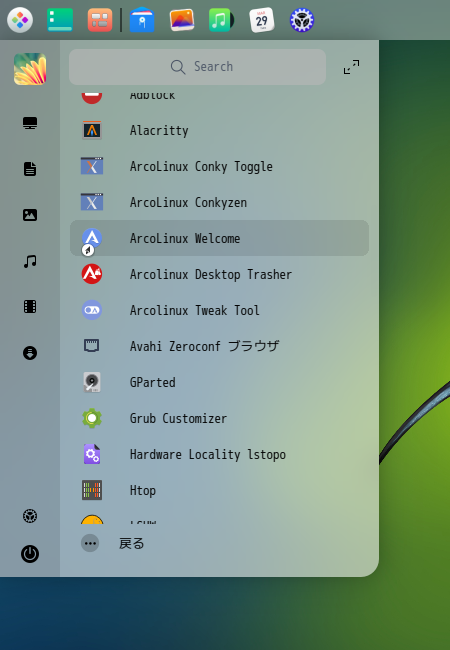
Task: Open the Music sidebar icon
Action: click(30, 261)
